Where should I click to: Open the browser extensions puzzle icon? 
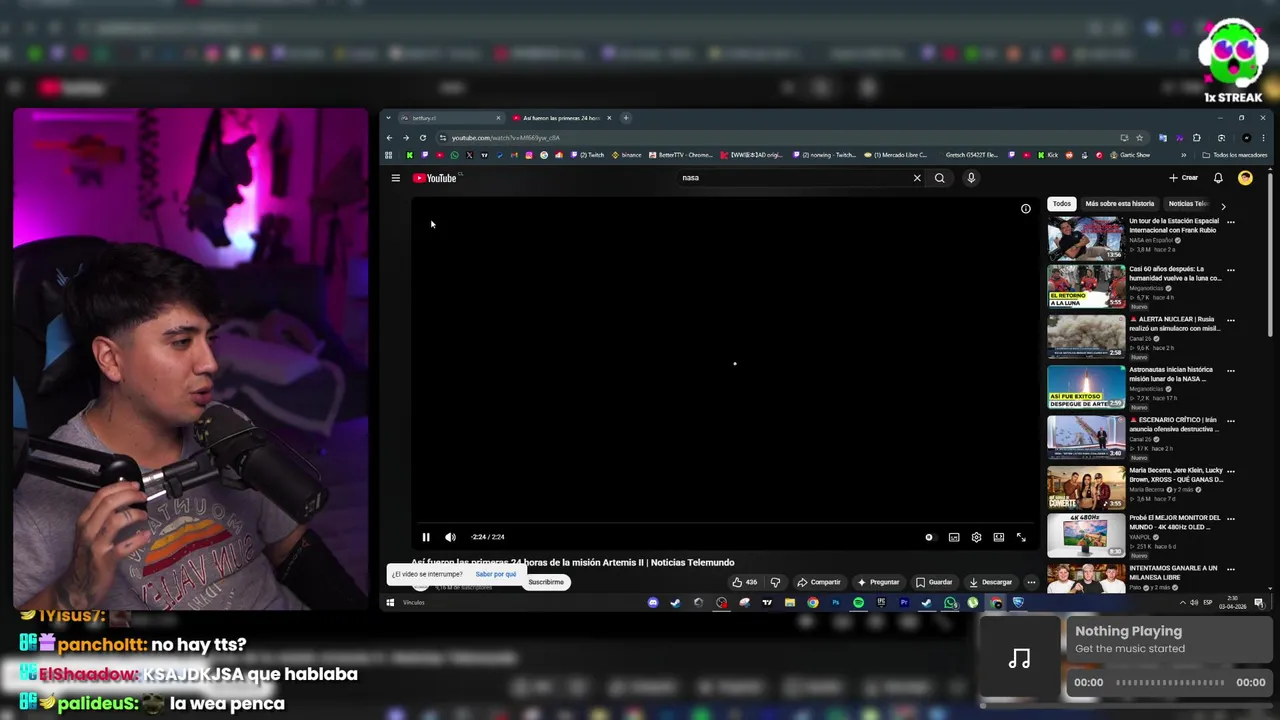point(1196,138)
